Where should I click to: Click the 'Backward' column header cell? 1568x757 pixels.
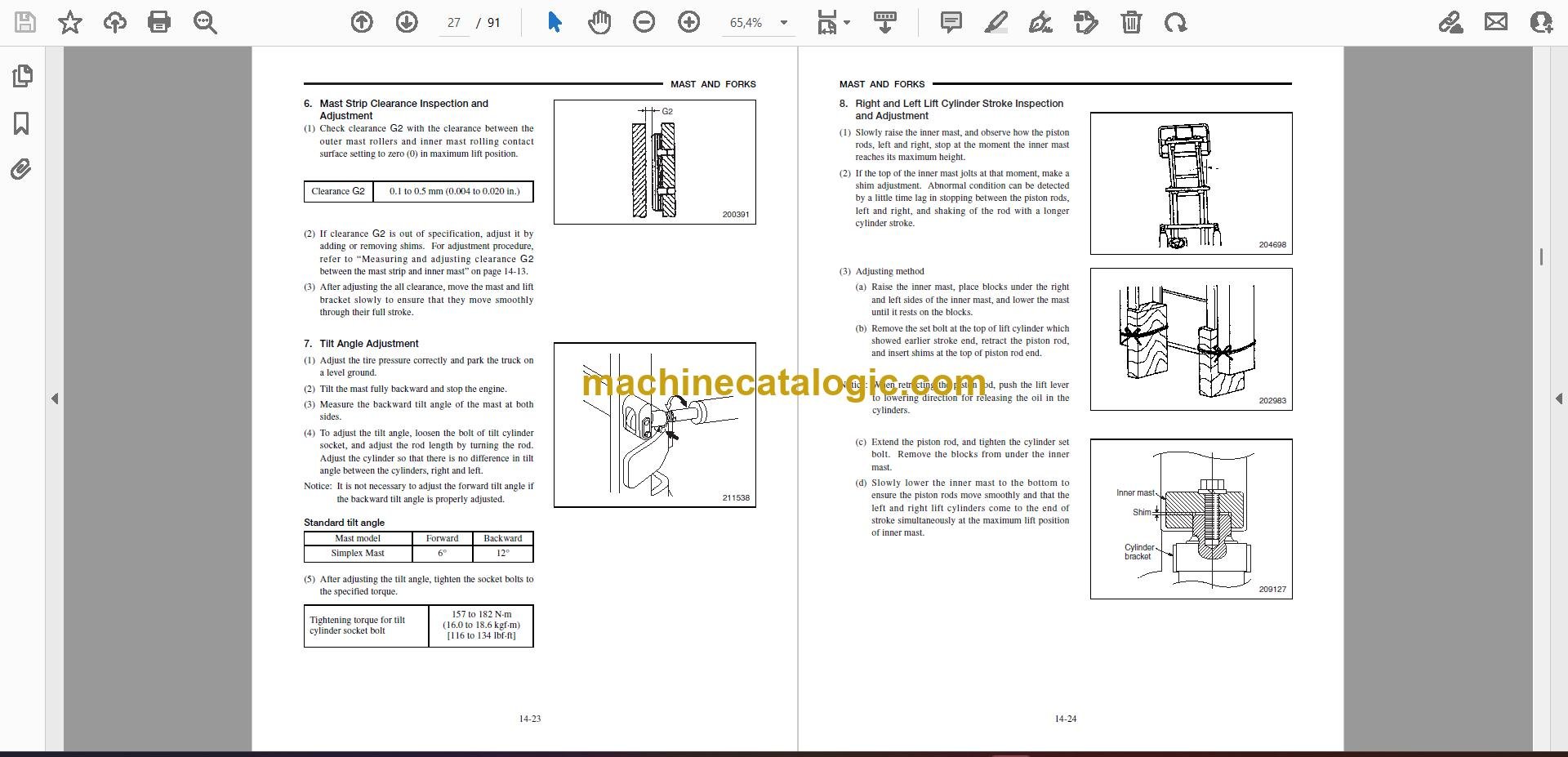pyautogui.click(x=503, y=538)
